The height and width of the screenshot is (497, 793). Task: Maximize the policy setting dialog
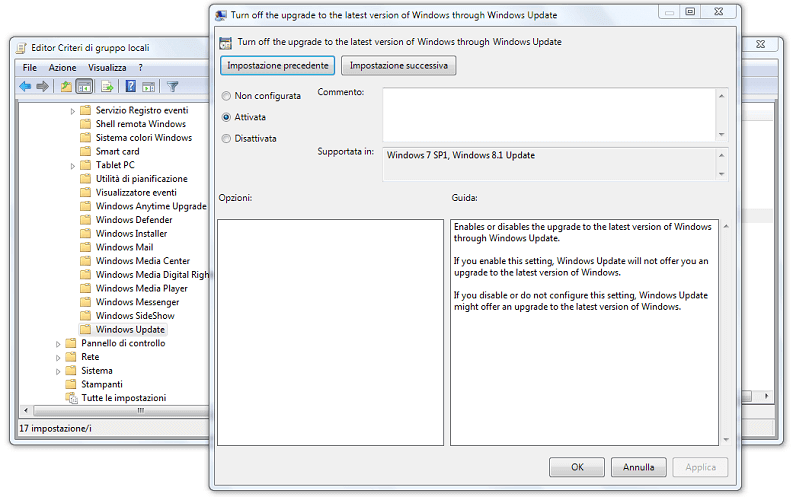click(690, 12)
